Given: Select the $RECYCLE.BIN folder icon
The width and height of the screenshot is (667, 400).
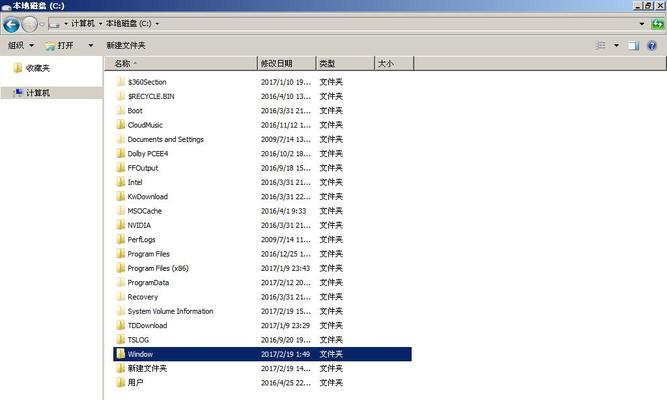Looking at the screenshot, I should [121, 96].
